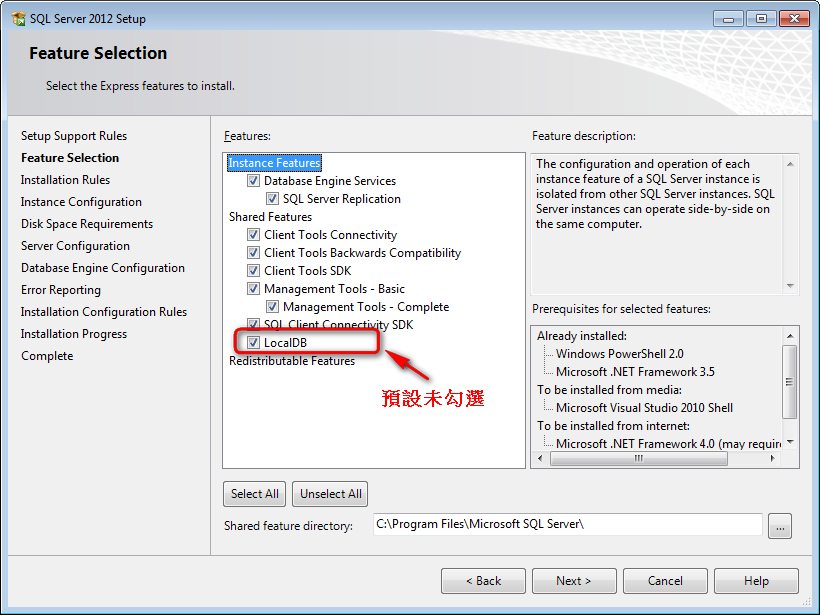This screenshot has height=615, width=820.
Task: Select Windows PowerShell 2.0 prerequisite
Action: (x=620, y=354)
